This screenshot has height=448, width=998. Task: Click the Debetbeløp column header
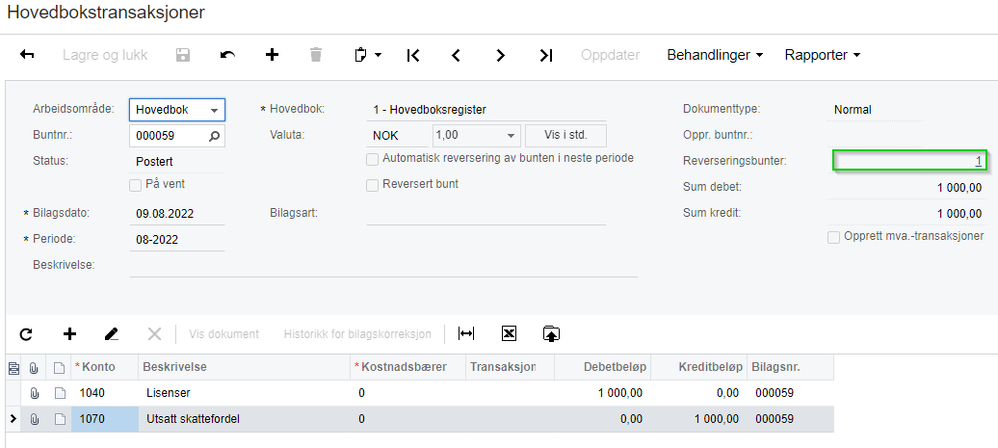coord(603,367)
